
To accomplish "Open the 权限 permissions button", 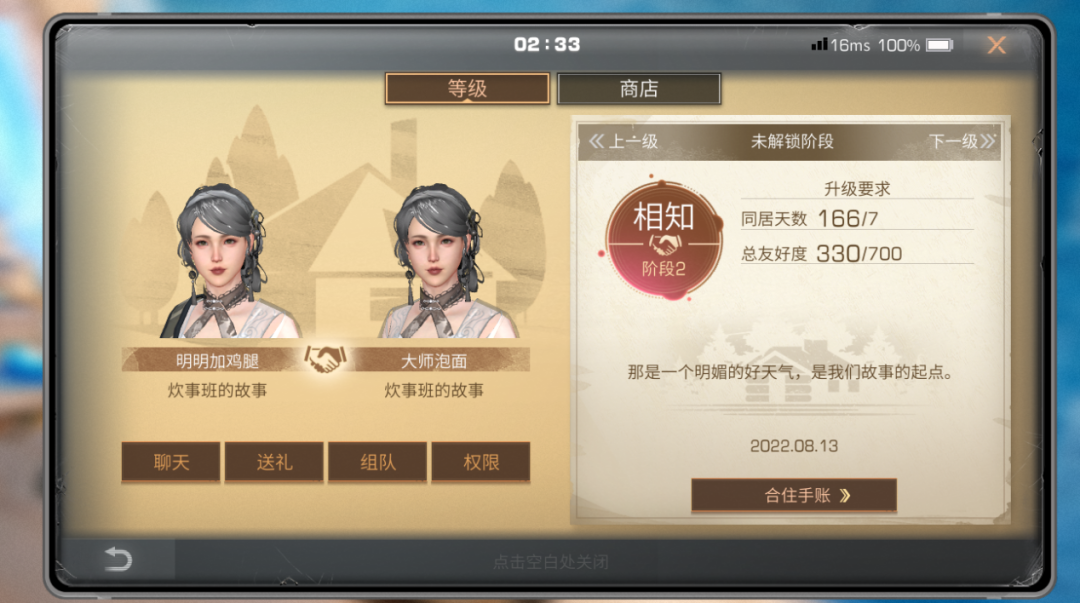I will 481,462.
